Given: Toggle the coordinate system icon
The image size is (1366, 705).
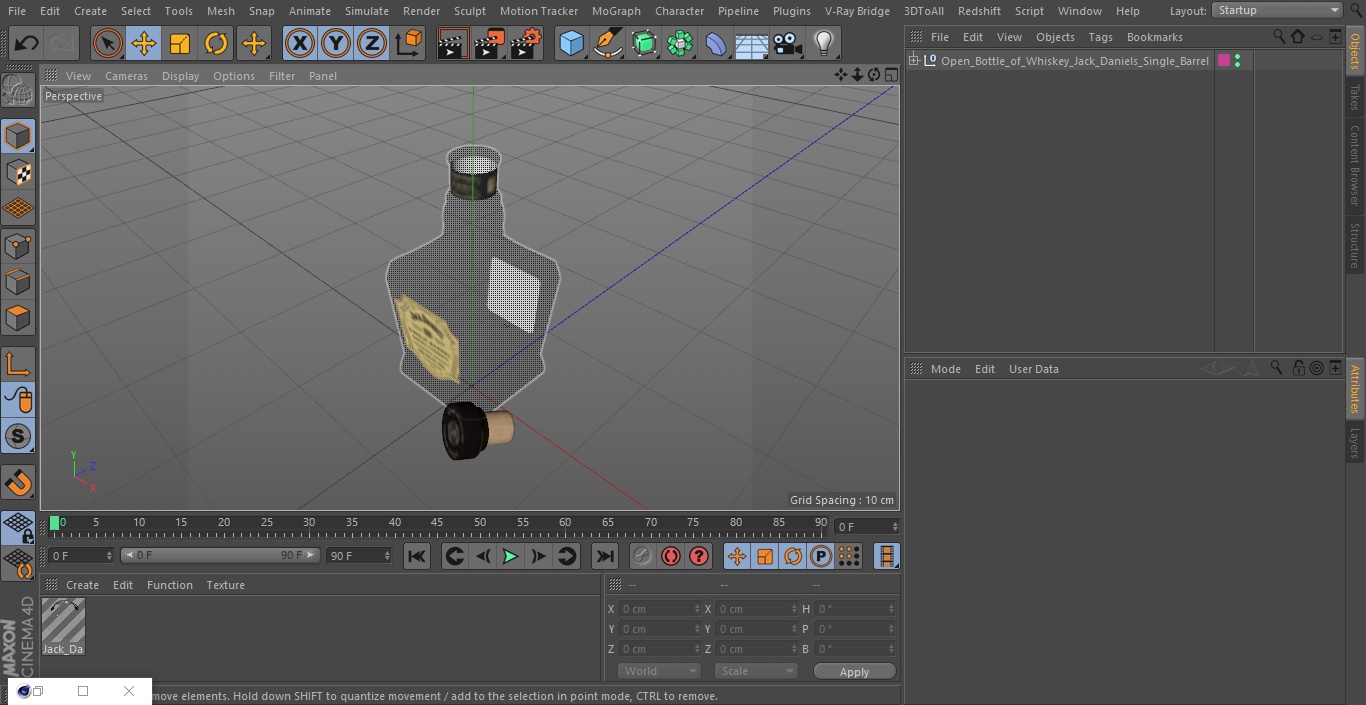Looking at the screenshot, I should [409, 43].
